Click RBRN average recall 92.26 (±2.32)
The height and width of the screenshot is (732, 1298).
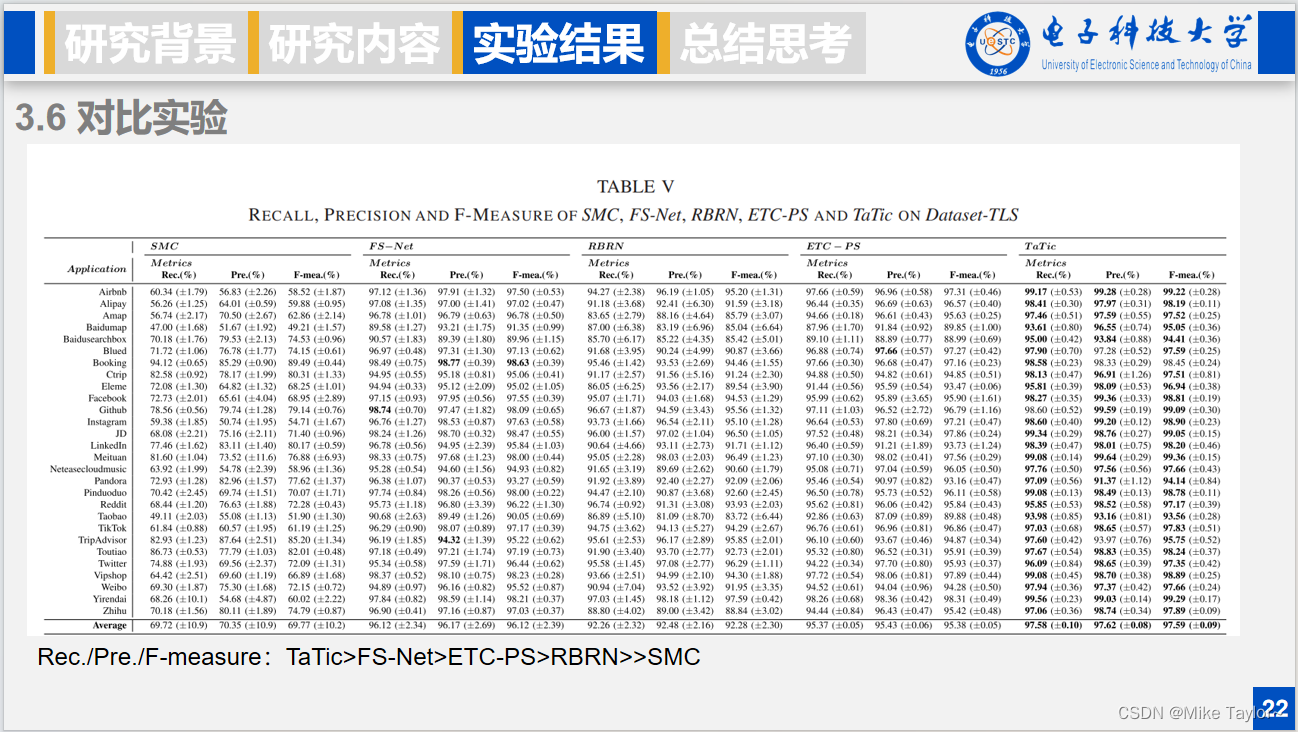(616, 625)
